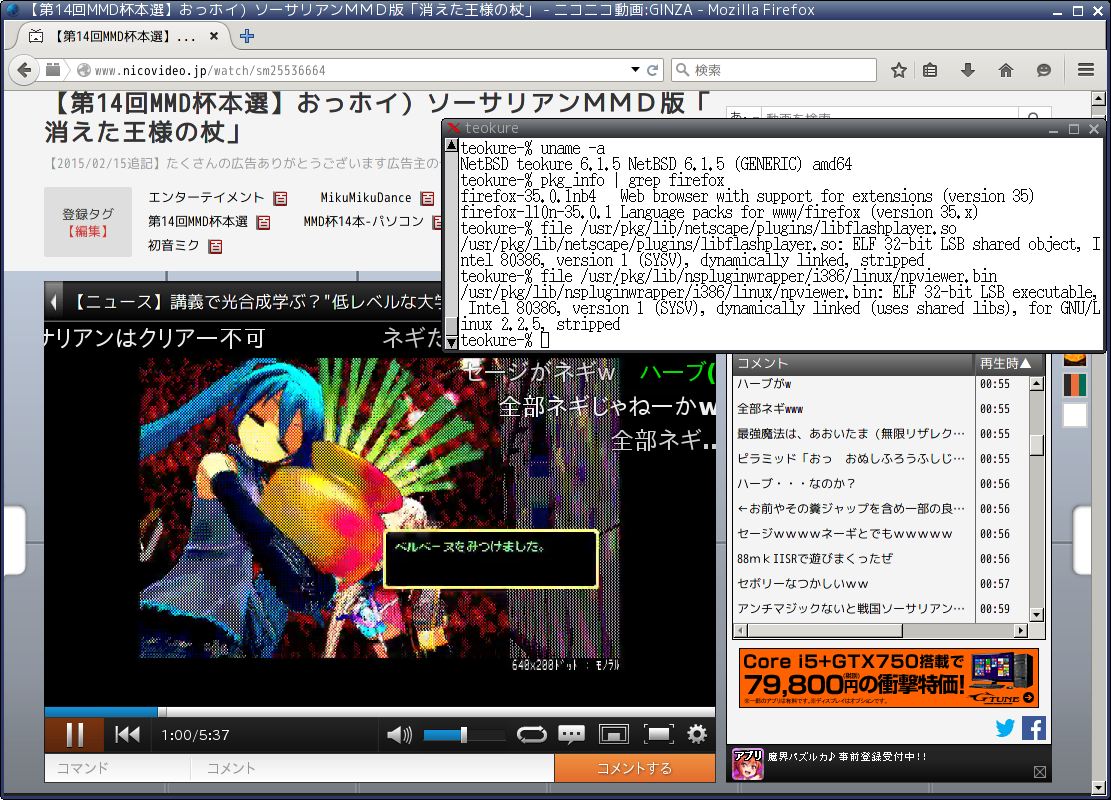Open Firefox hamburger menu

[x=1086, y=69]
